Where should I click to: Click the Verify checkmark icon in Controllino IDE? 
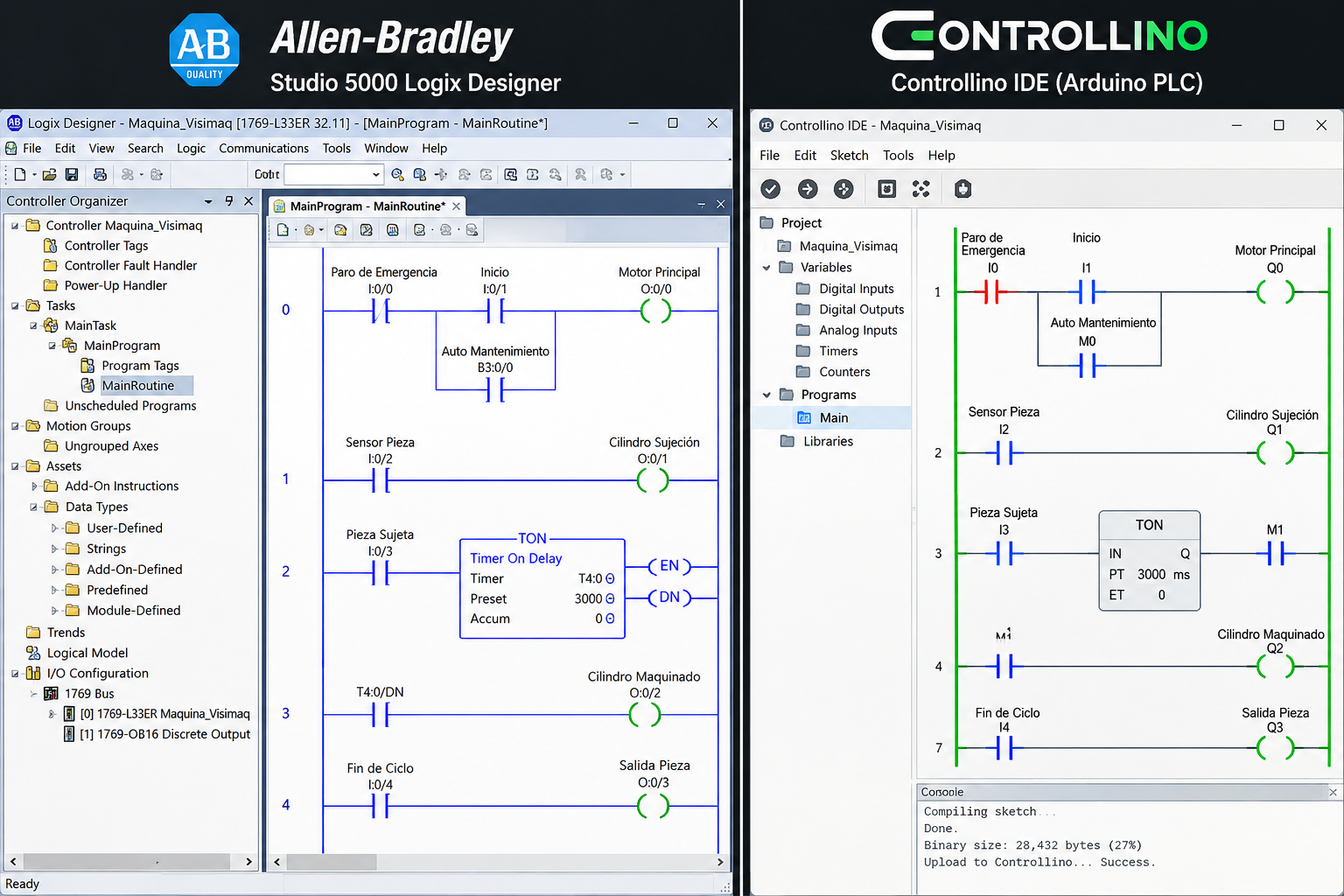click(770, 189)
